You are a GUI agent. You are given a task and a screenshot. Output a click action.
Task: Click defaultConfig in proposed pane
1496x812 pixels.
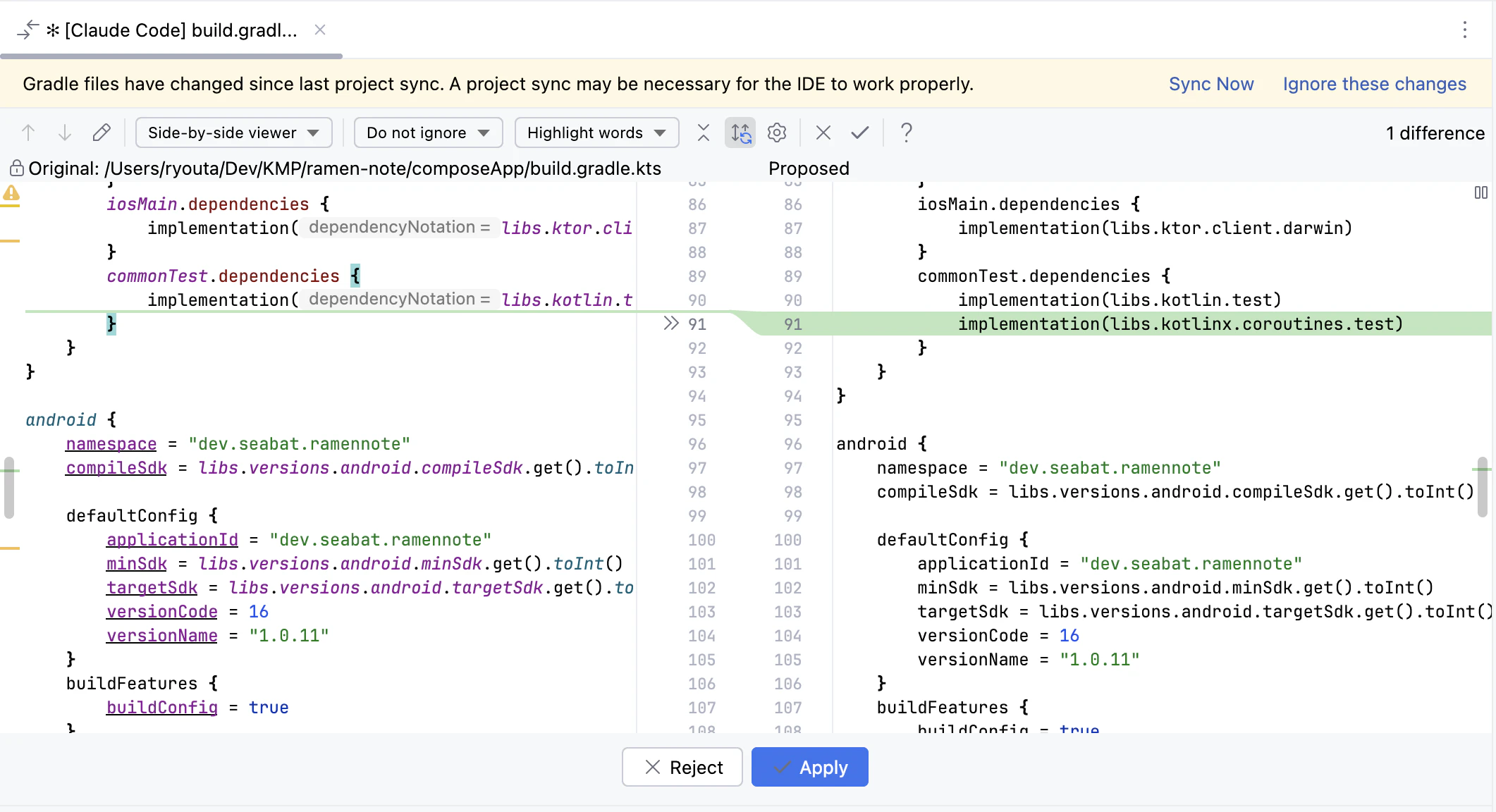tap(943, 540)
